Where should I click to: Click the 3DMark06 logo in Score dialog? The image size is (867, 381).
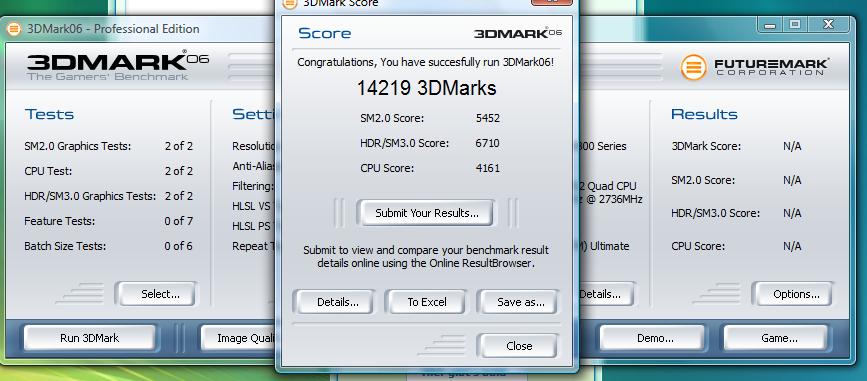coord(518,33)
